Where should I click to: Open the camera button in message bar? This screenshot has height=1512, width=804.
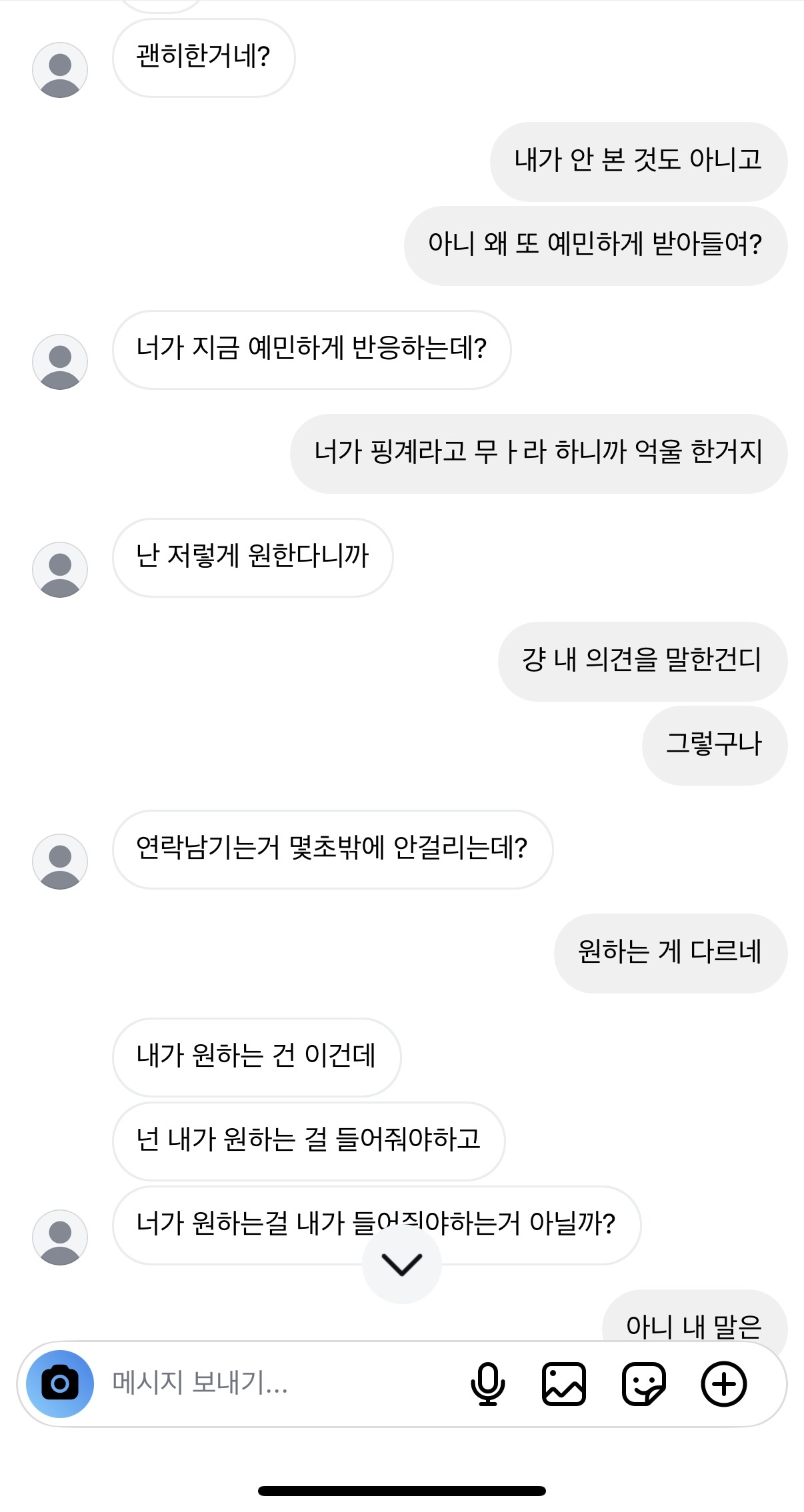pos(60,1383)
